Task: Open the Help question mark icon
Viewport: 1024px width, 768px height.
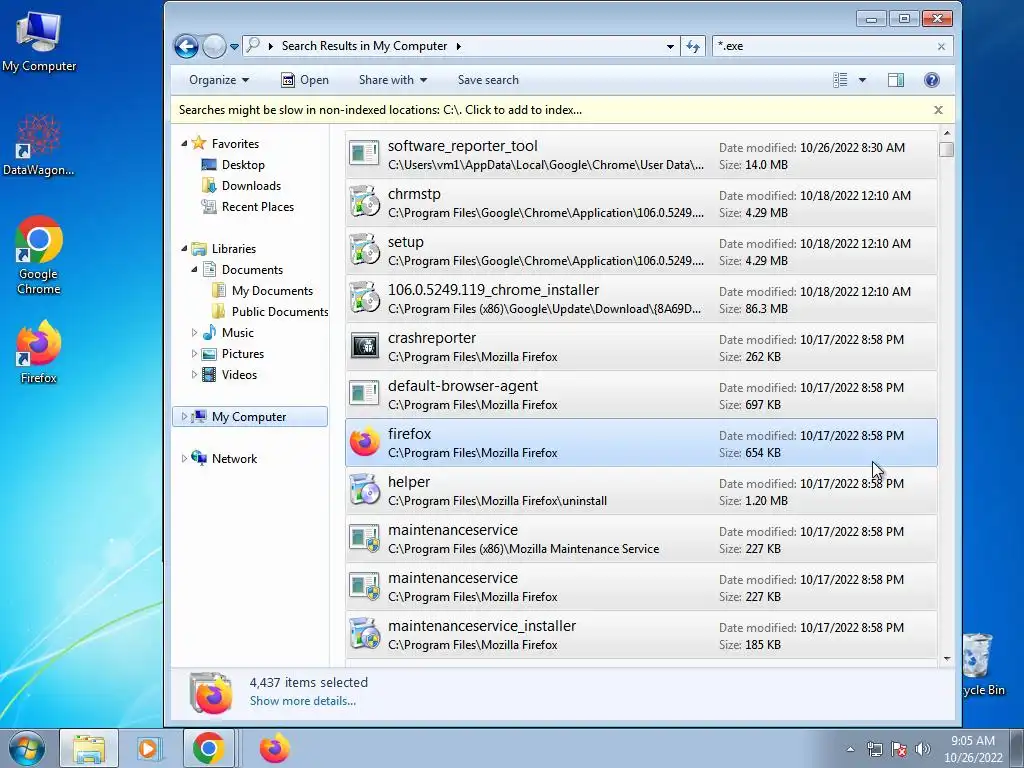Action: [x=932, y=80]
